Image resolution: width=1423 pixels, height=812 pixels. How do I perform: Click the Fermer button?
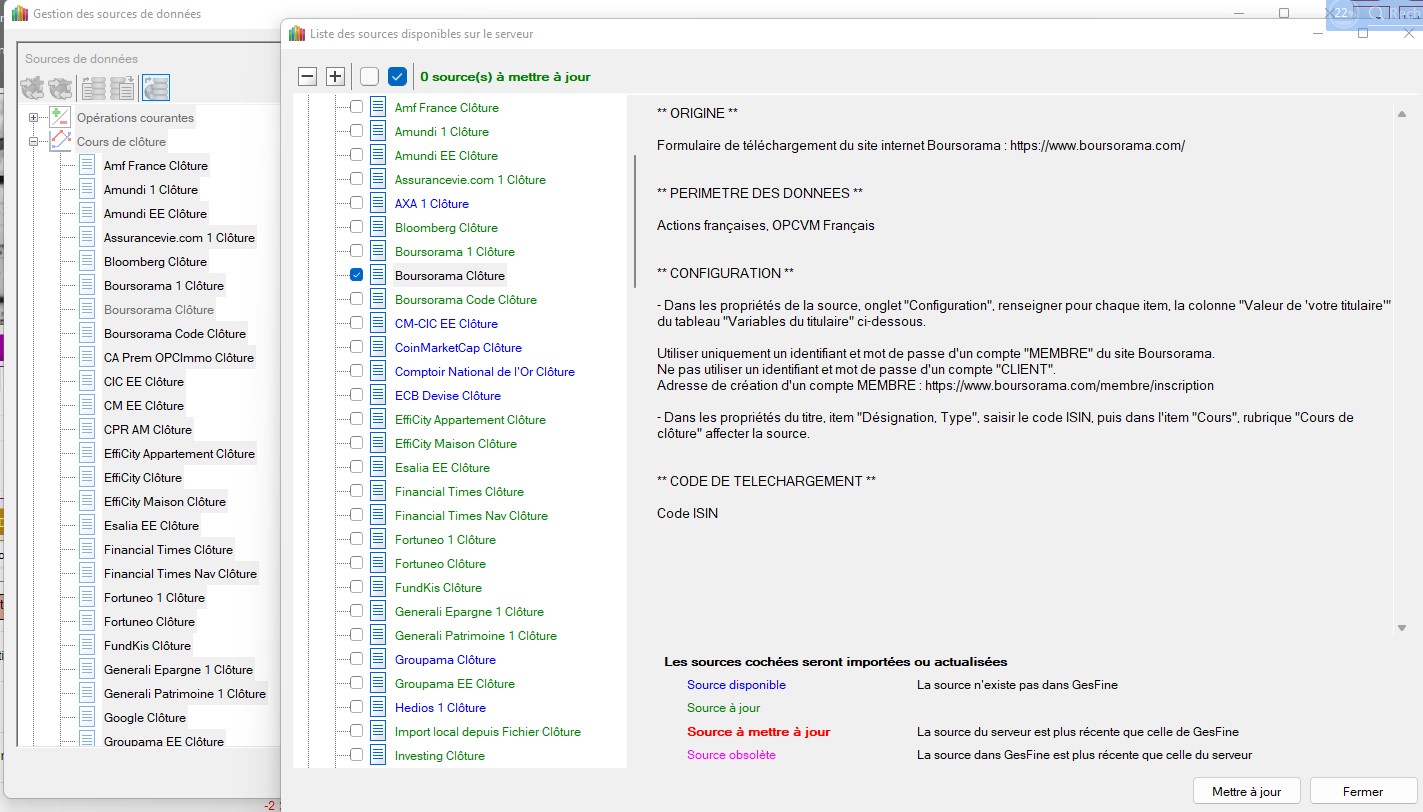[x=1362, y=791]
